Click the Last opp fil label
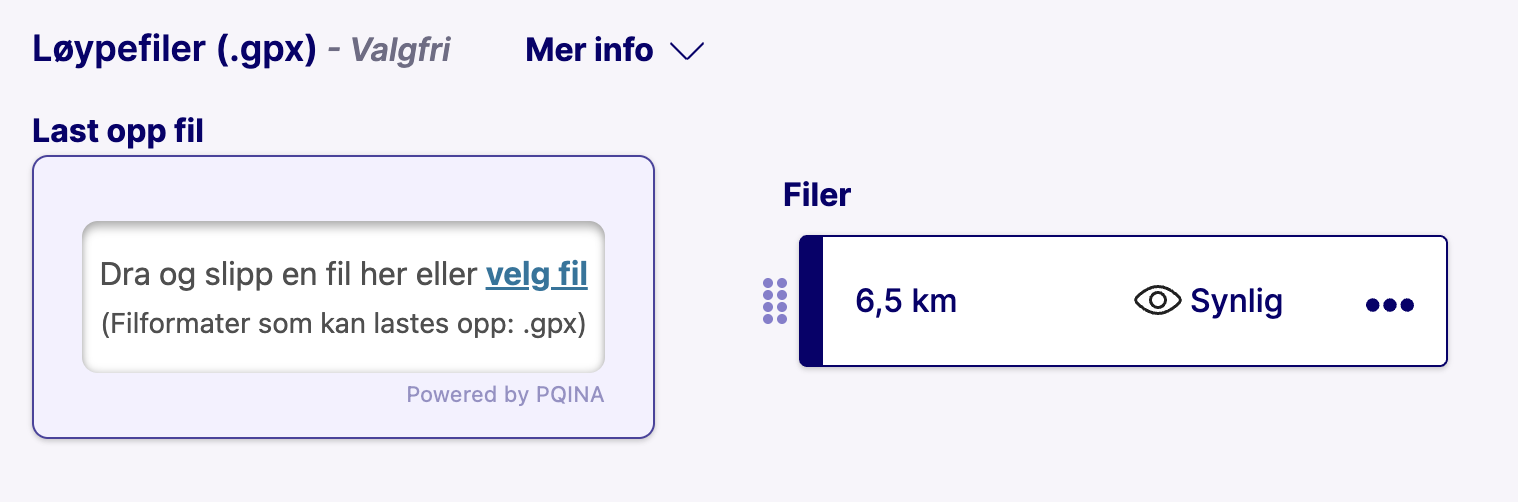The width and height of the screenshot is (1518, 502). [x=118, y=131]
